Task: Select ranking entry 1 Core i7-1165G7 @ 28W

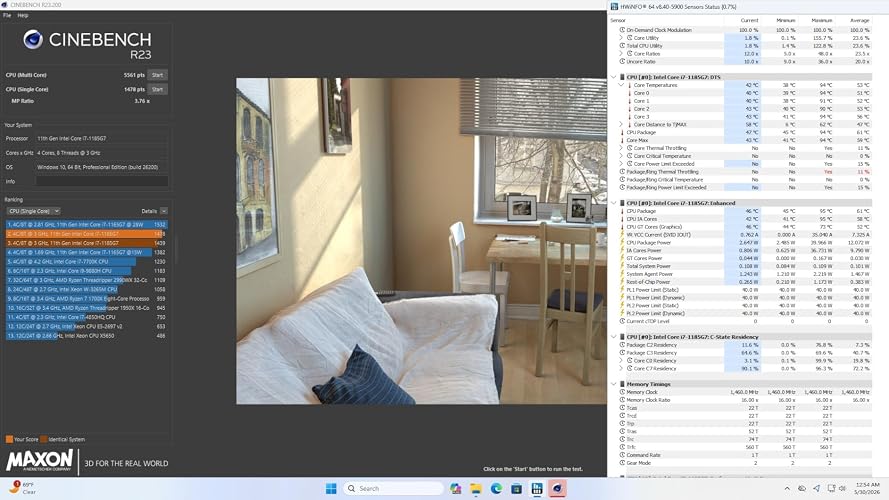Action: [x=87, y=224]
